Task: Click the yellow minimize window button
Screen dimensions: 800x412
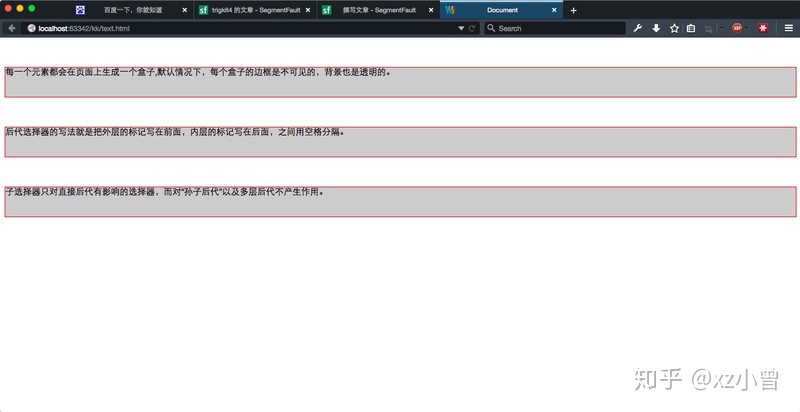Action: (20, 9)
